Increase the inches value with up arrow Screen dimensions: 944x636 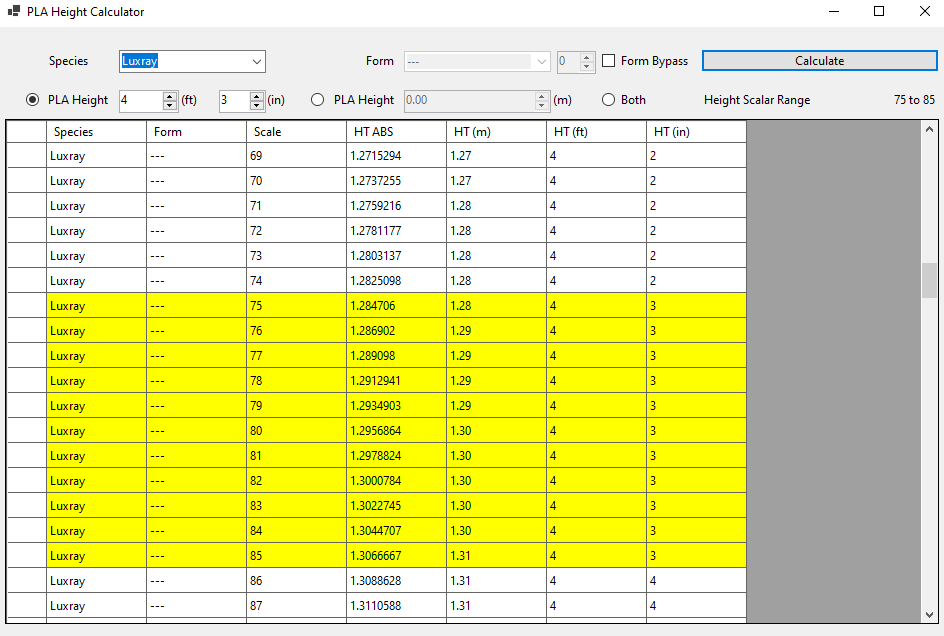(257, 96)
